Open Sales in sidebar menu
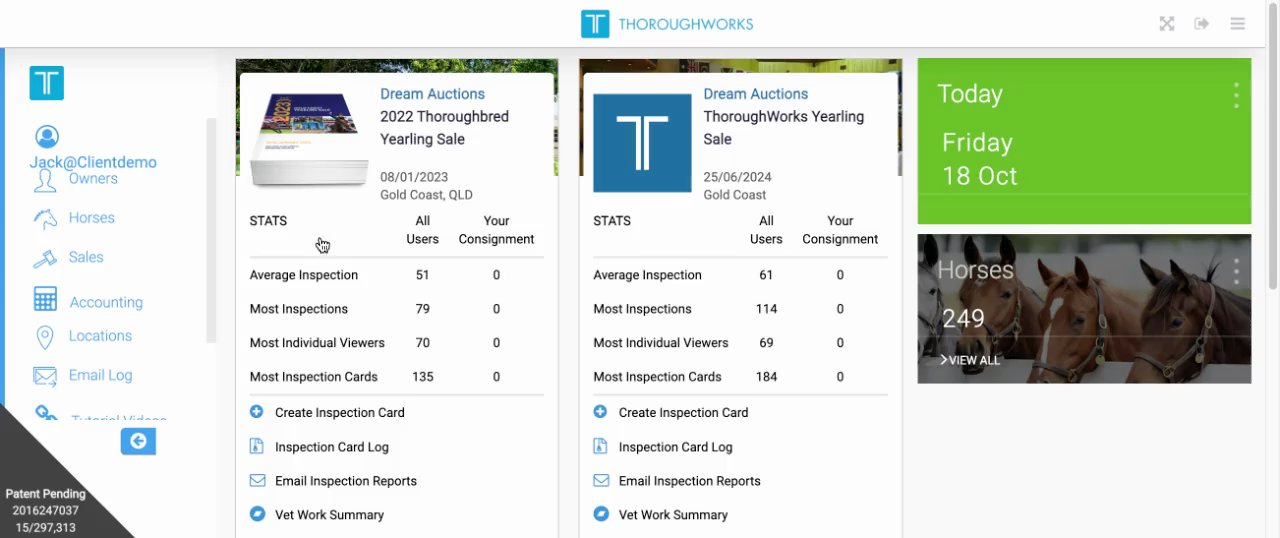Image resolution: width=1280 pixels, height=538 pixels. [86, 257]
